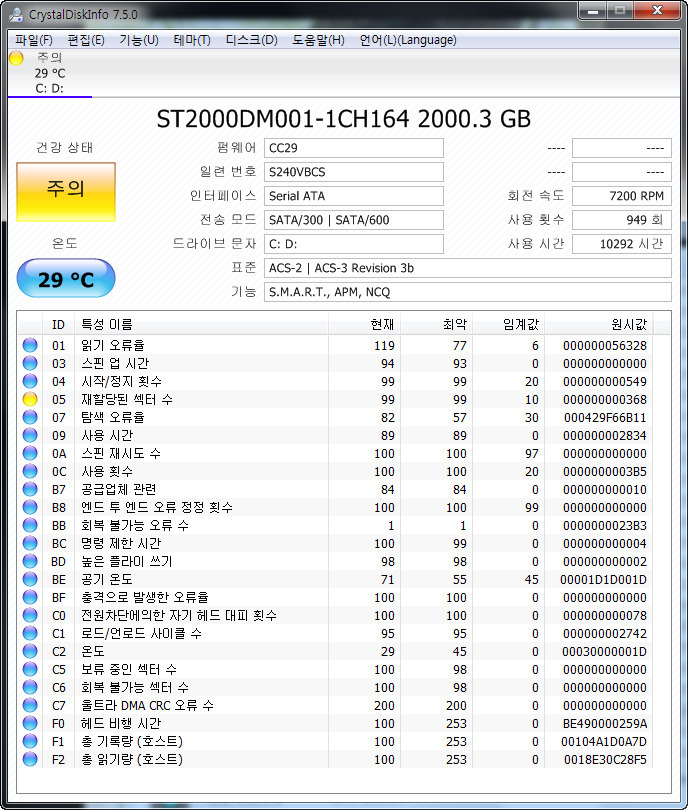Click the yellow 주의 health status button
Screen dimensions: 688x810
(x=66, y=192)
